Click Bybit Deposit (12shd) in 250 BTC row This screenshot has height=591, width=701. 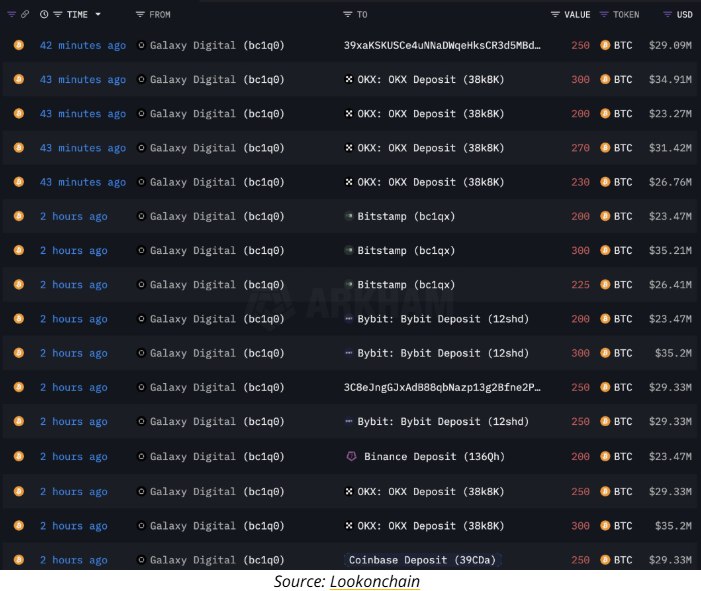click(x=443, y=422)
